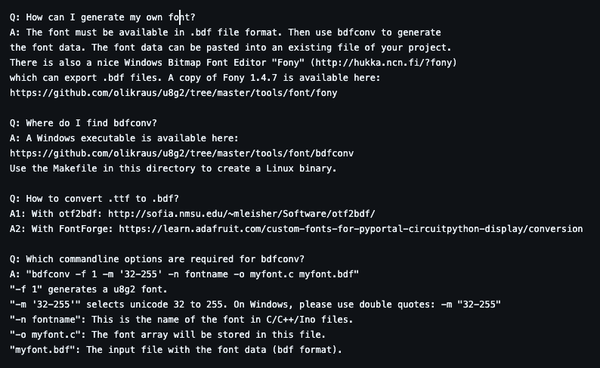Open the bdfconv GitHub directory URL

coord(182,153)
